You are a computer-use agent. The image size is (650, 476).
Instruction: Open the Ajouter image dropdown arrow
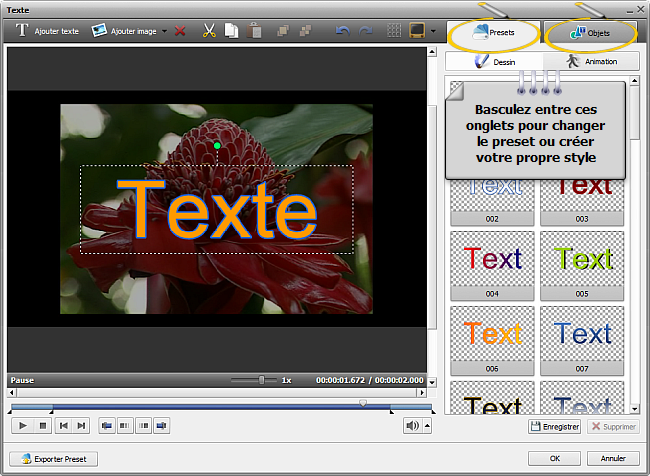[164, 31]
